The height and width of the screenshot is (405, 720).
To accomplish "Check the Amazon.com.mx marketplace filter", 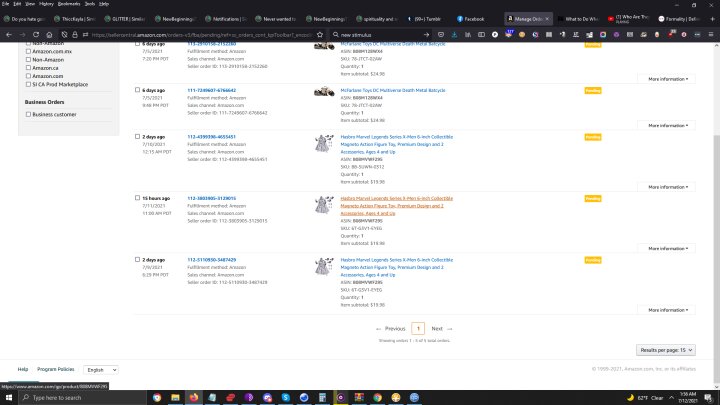I will [x=28, y=51].
